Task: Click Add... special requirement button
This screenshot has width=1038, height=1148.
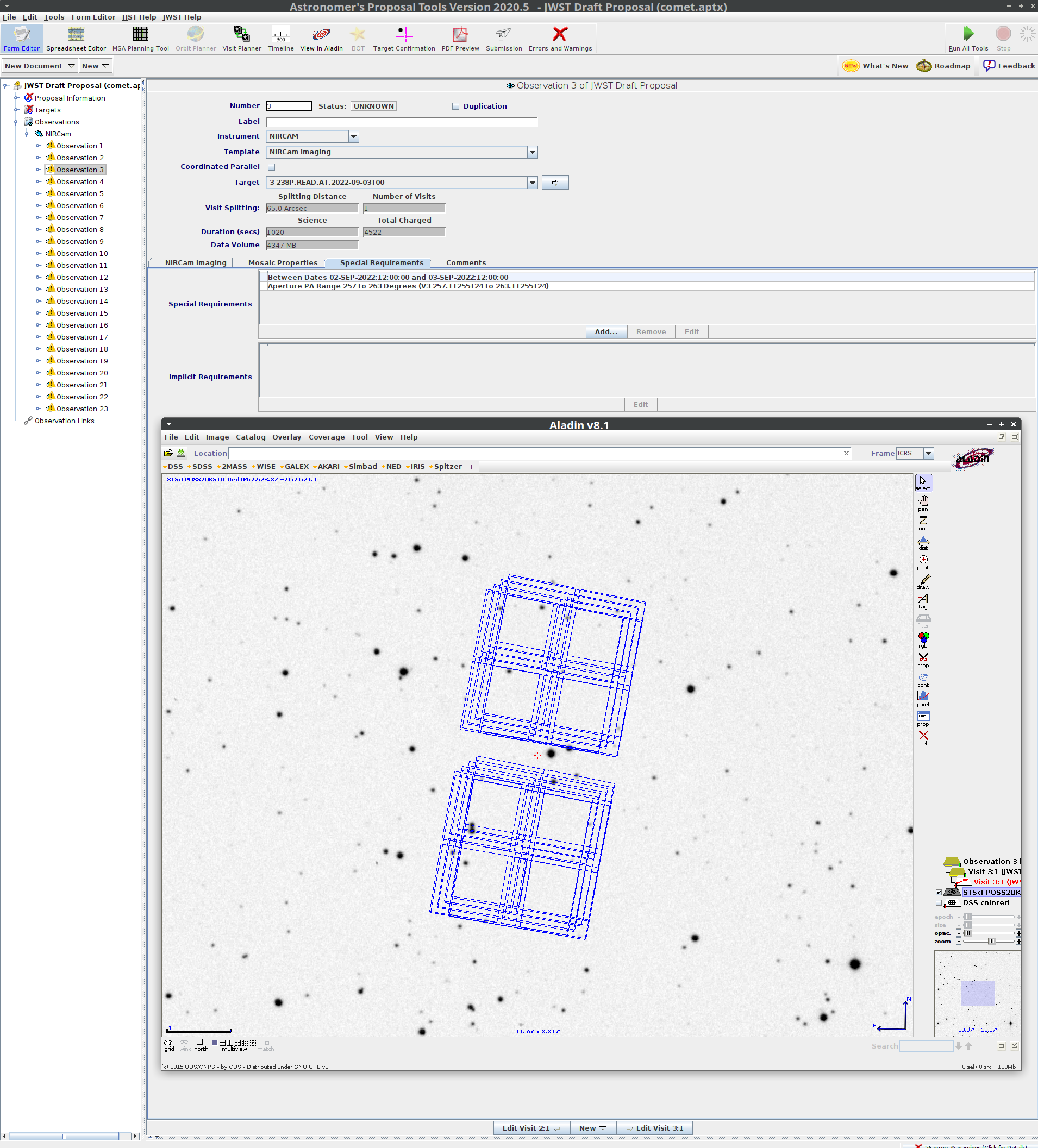Action: pos(605,332)
